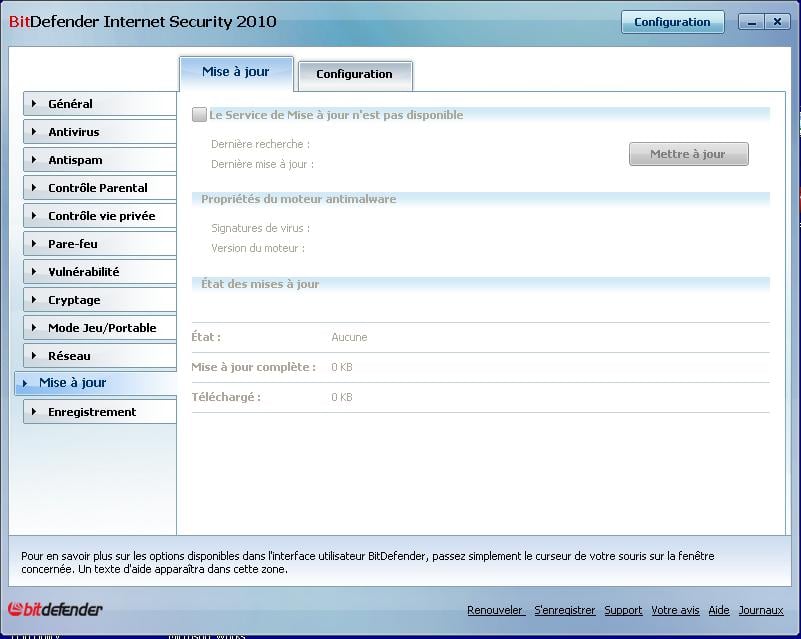
Task: Switch to the Mise à jour tab
Action: click(236, 73)
